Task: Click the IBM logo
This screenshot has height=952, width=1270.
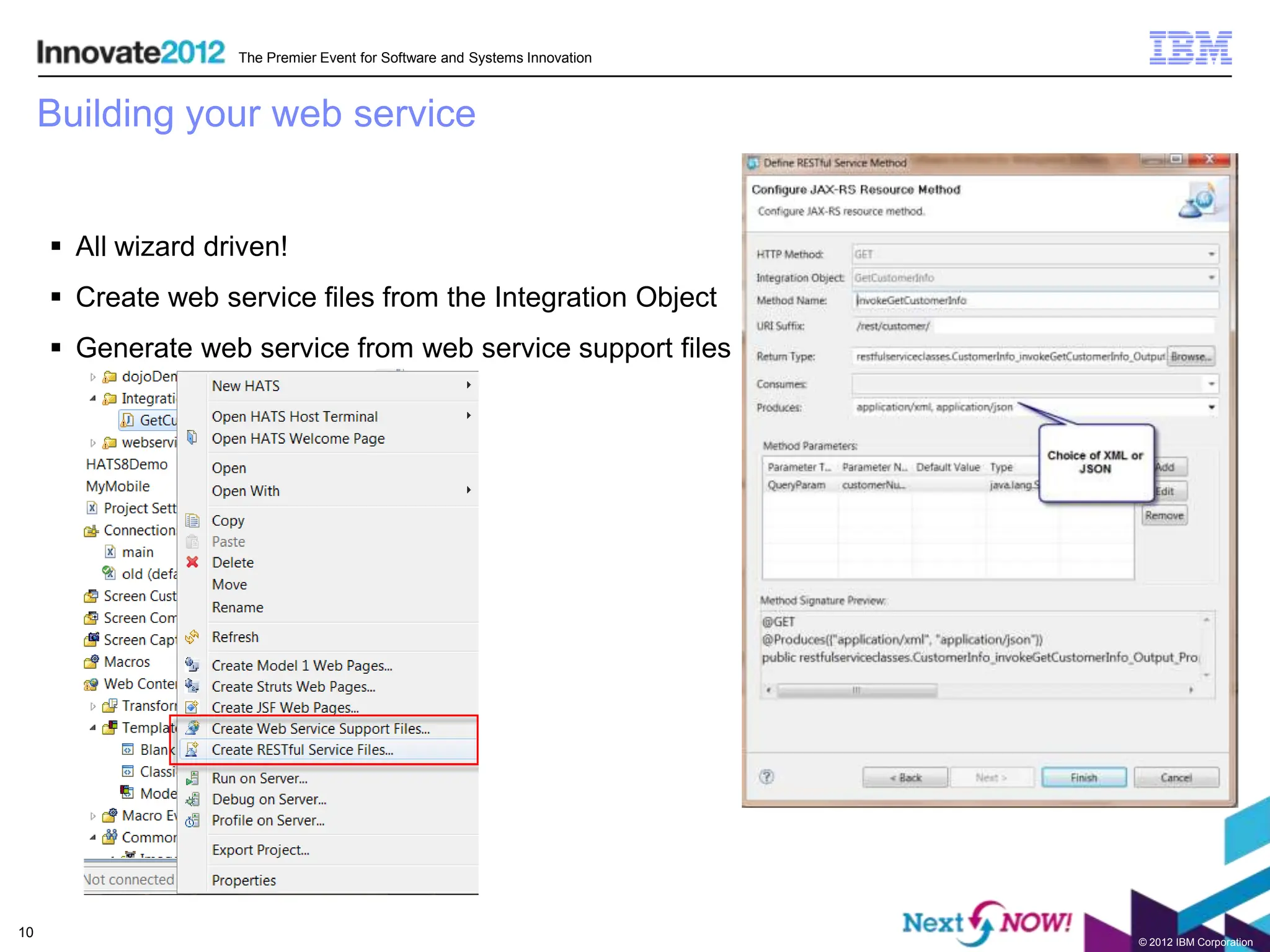Action: click(x=1190, y=48)
